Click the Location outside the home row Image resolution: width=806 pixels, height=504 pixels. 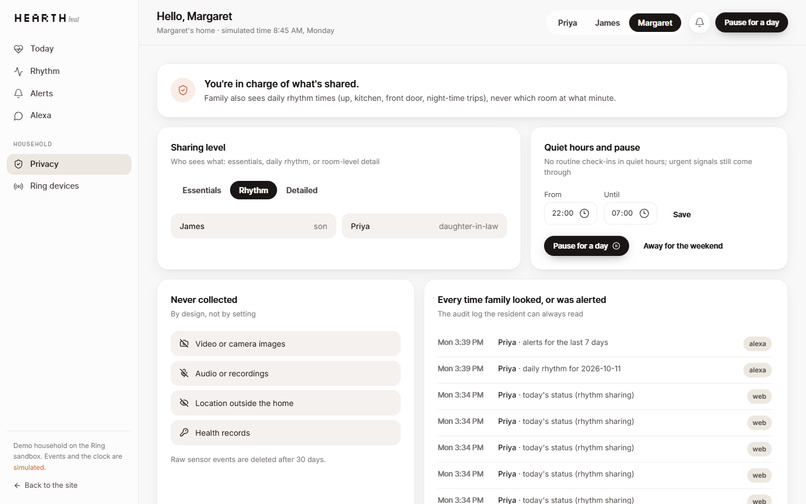pos(285,403)
